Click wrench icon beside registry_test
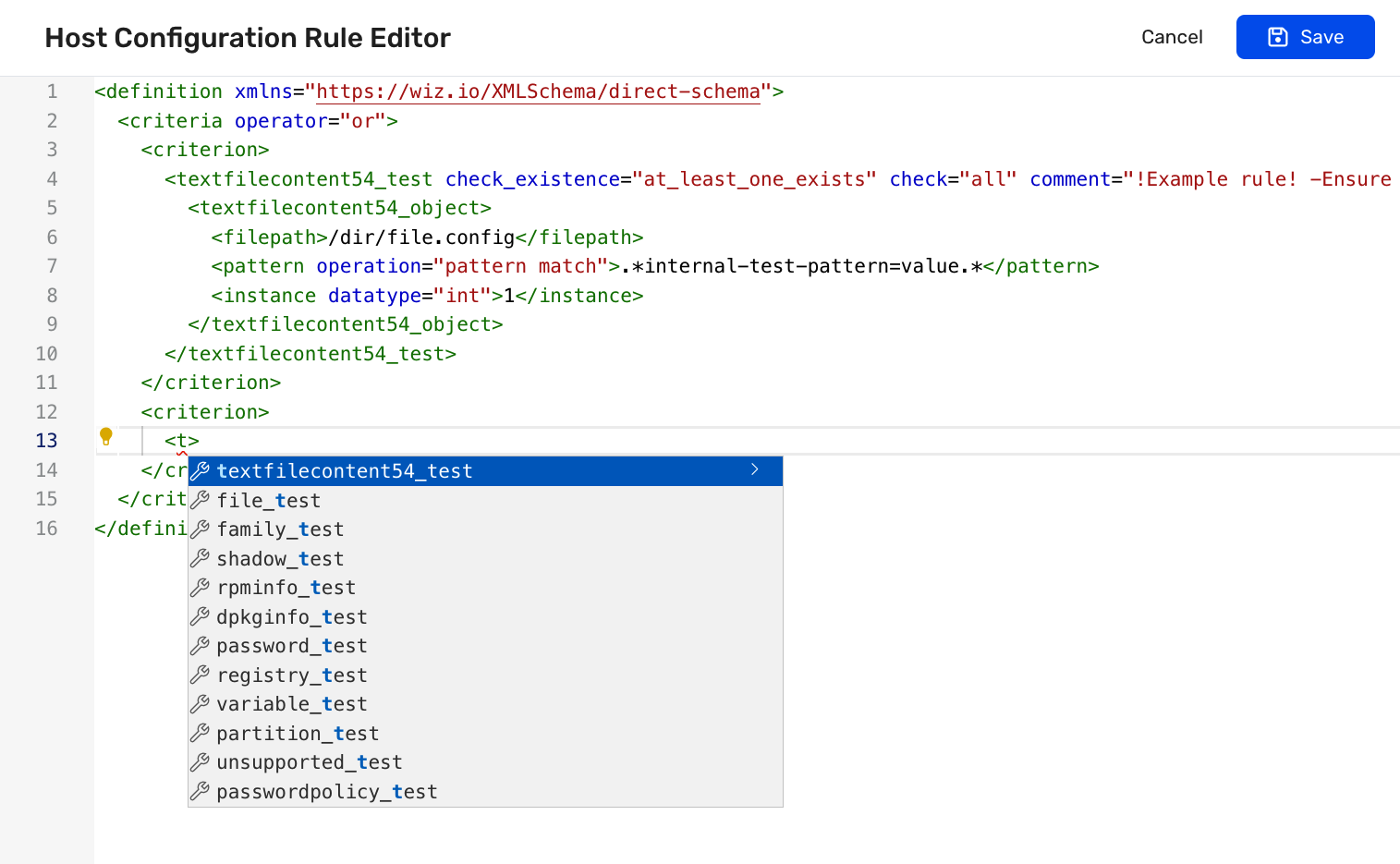This screenshot has width=1400, height=864. [x=201, y=675]
